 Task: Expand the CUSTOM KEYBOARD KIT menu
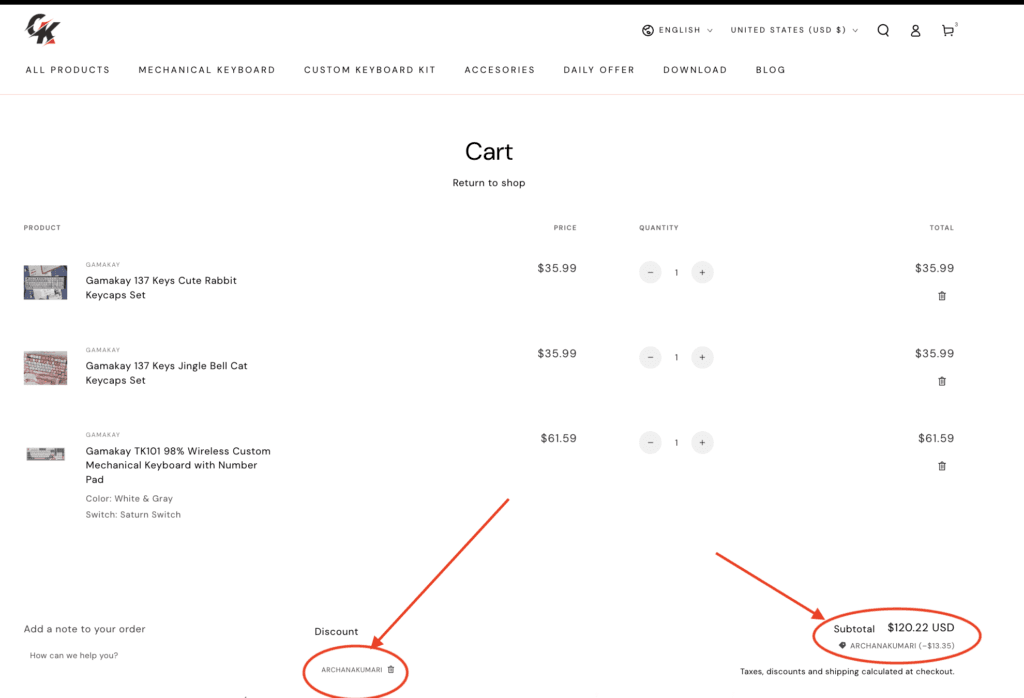point(370,70)
